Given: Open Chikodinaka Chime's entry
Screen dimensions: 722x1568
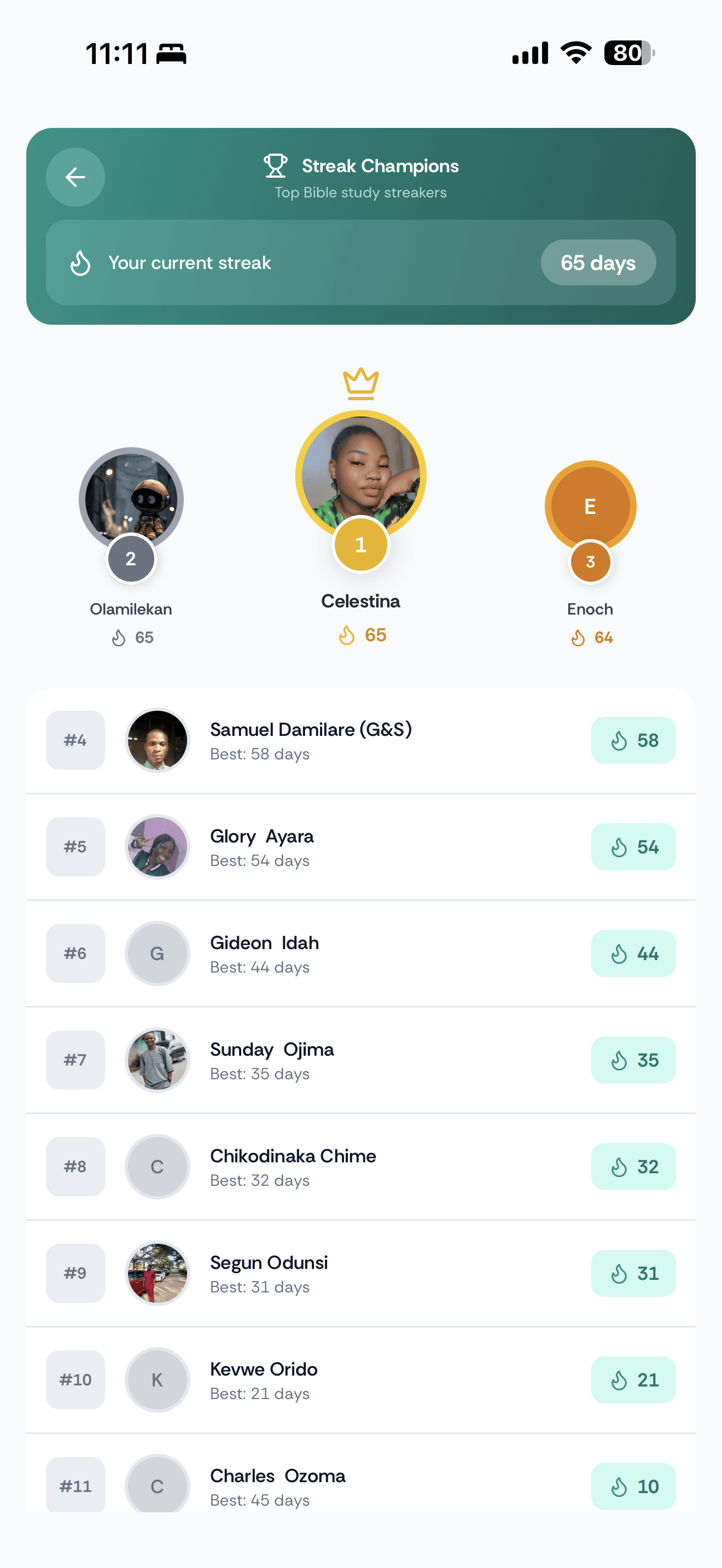Looking at the screenshot, I should click(360, 1166).
